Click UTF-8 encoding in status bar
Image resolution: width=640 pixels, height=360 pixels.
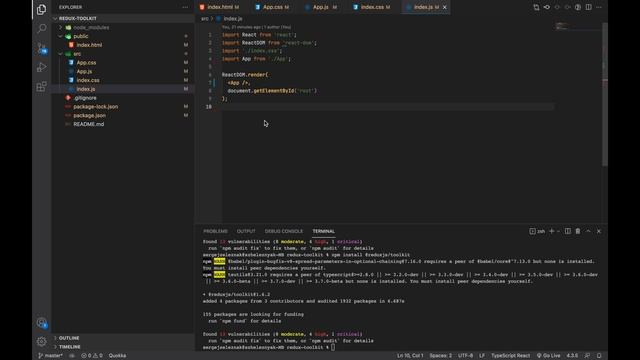465,356
